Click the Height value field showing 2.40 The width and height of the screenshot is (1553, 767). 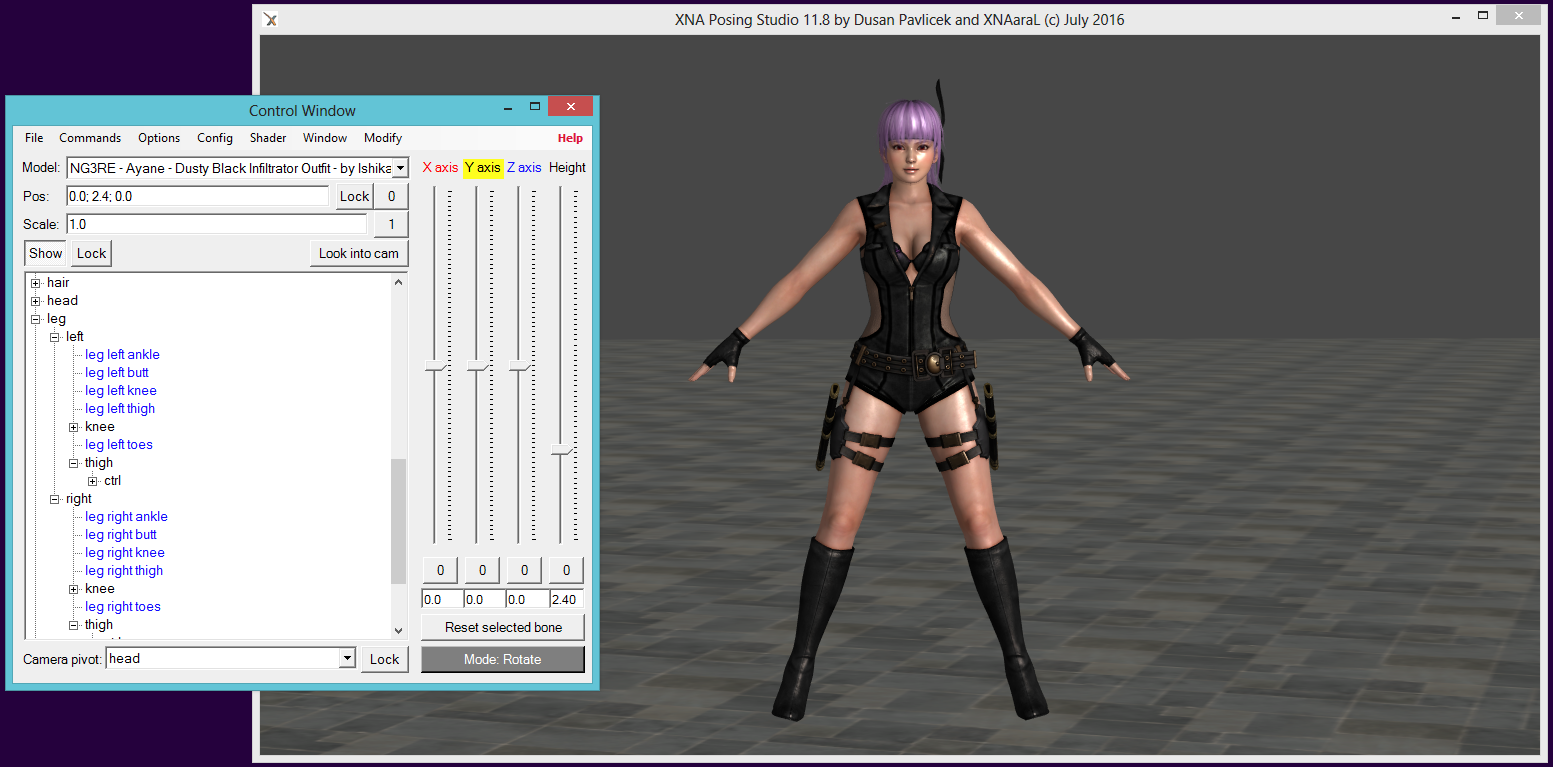pos(566,600)
